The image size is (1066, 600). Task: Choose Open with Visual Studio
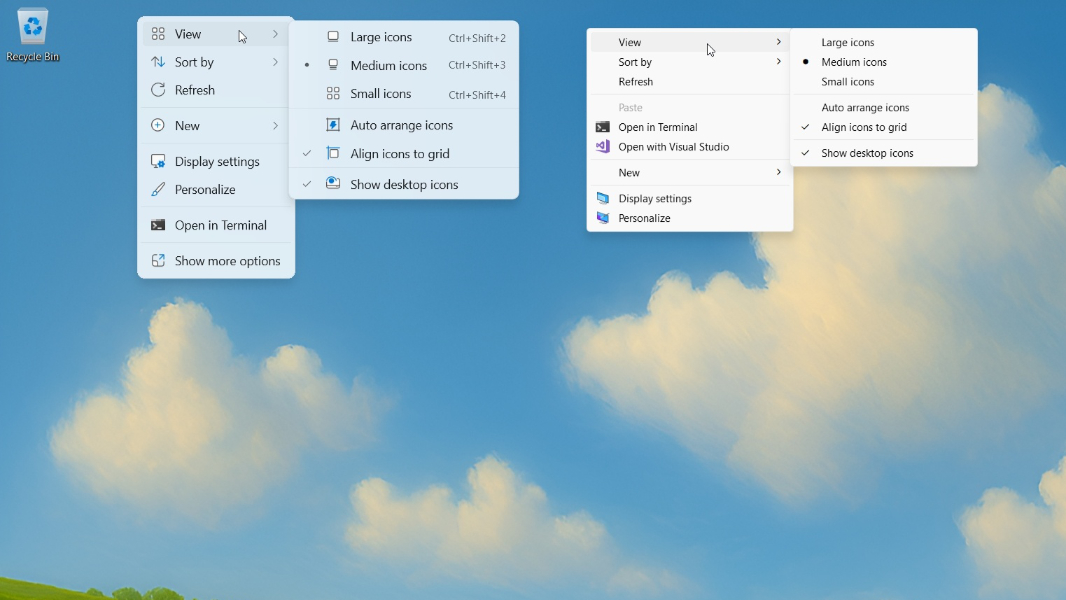pos(689,147)
